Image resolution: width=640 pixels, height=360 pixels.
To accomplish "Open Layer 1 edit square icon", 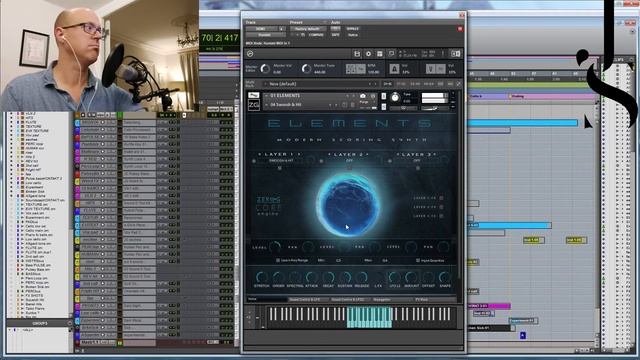I will pyautogui.click(x=280, y=168).
